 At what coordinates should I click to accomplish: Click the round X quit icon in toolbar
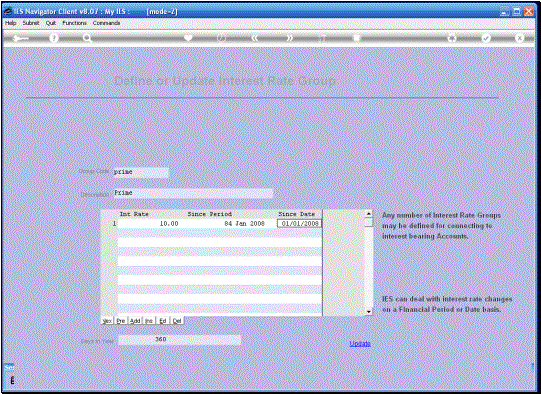click(x=520, y=38)
